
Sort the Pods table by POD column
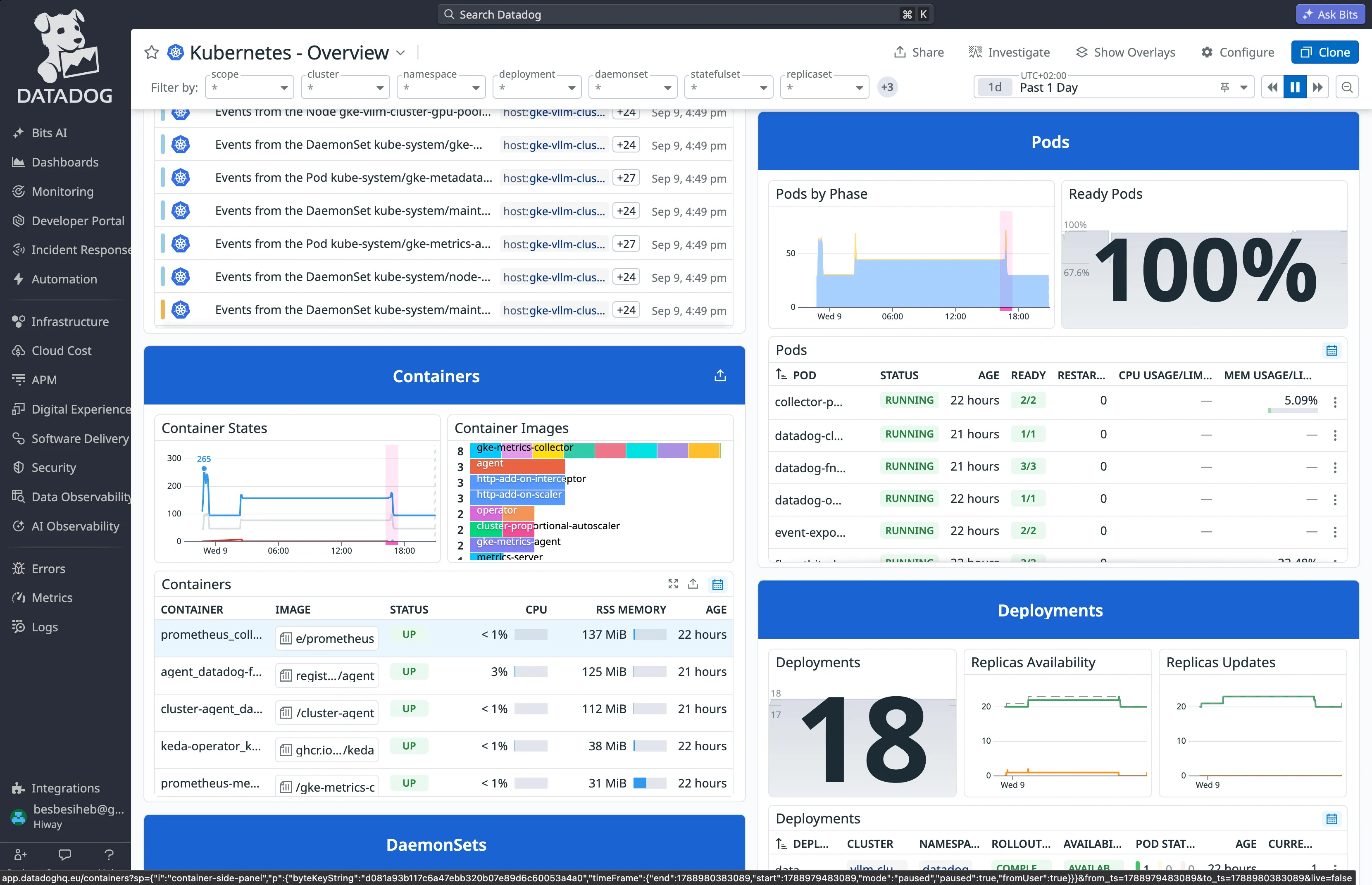point(796,375)
